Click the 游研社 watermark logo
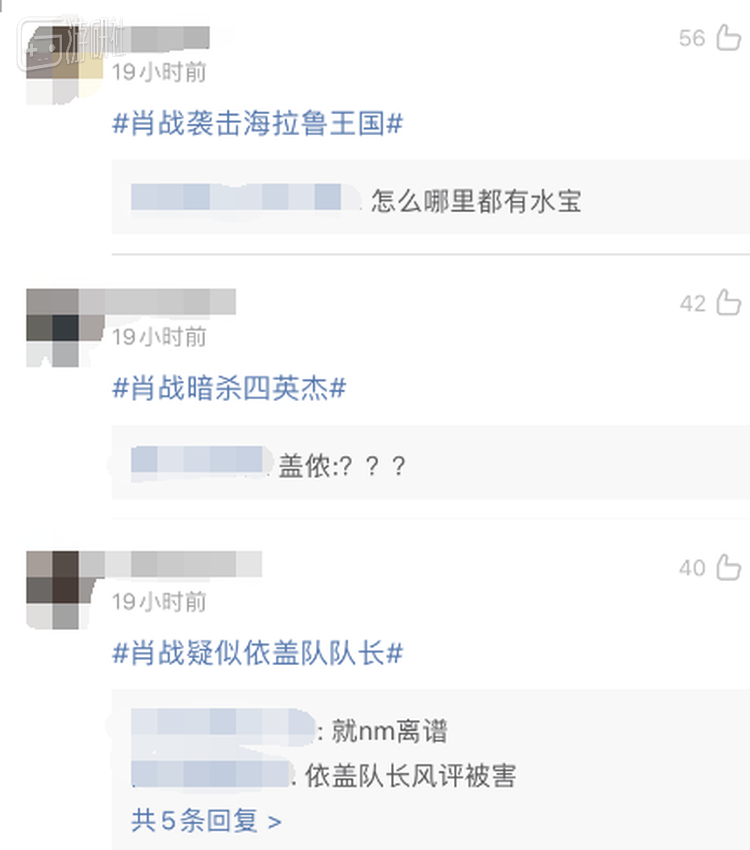The image size is (750, 850). (70, 44)
